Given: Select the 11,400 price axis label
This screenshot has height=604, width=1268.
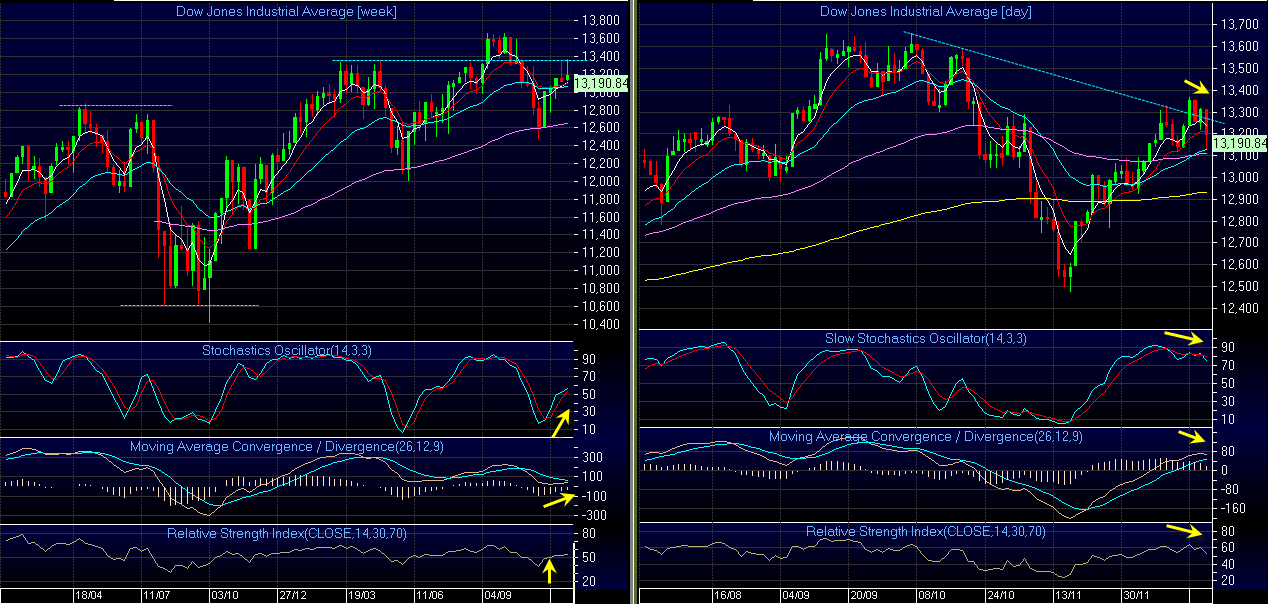Looking at the screenshot, I should (599, 235).
